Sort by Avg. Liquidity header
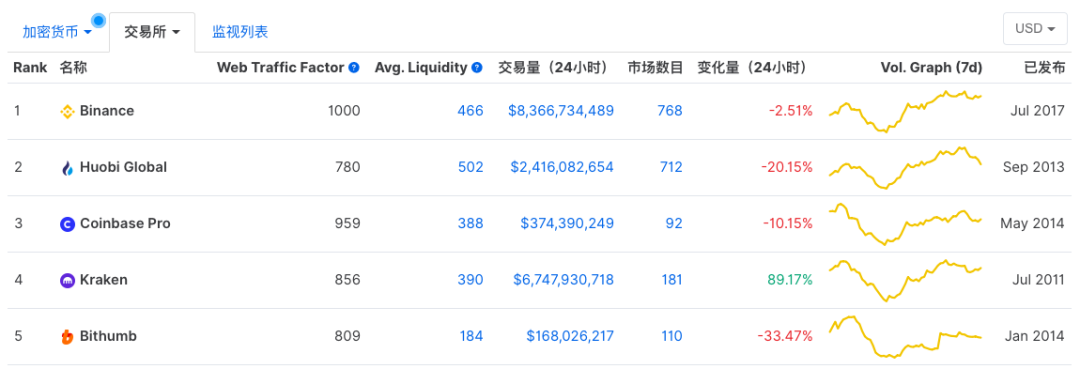Screen dimensions: 1080x369 pyautogui.click(x=421, y=67)
